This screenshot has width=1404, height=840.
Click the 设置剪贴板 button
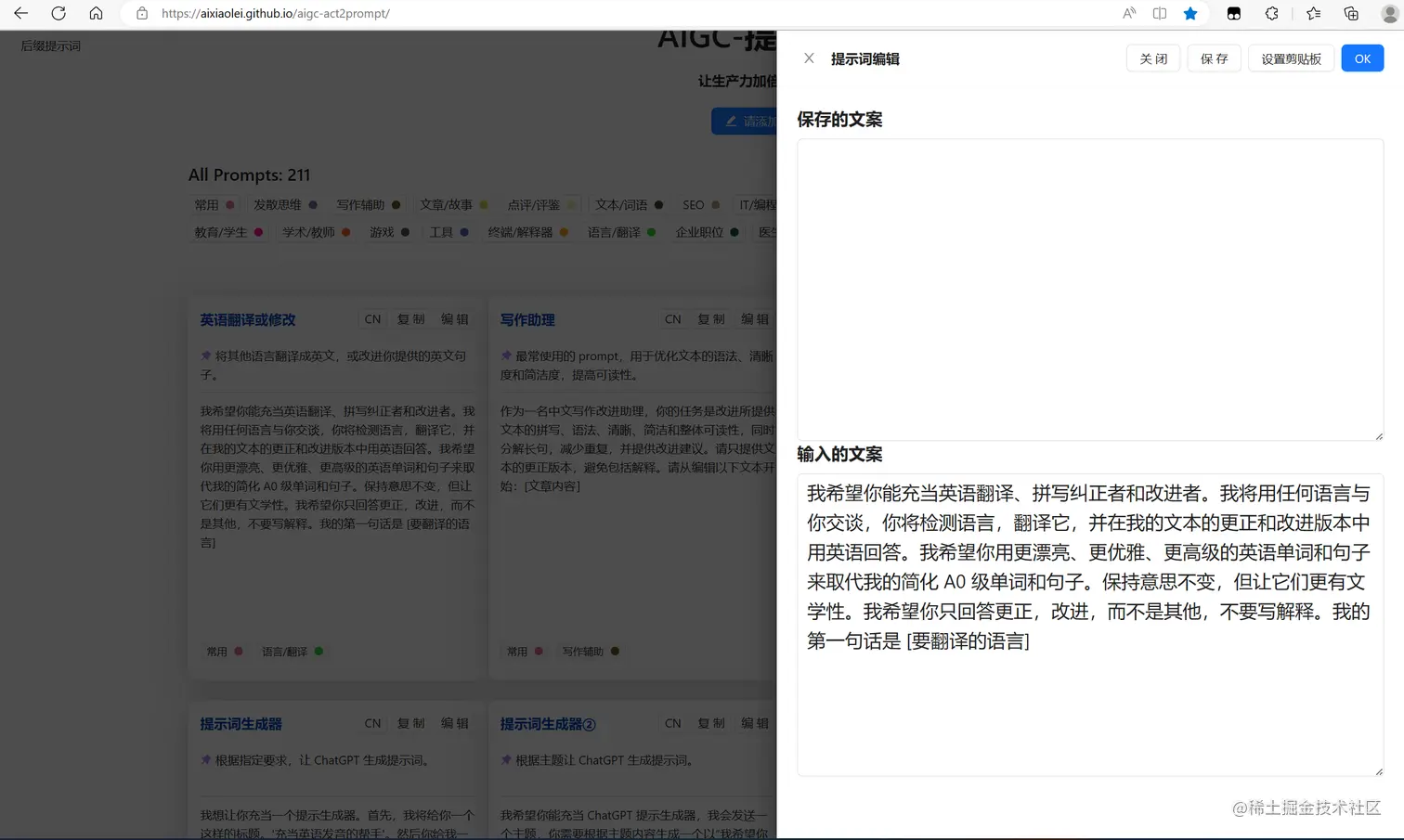[1291, 58]
